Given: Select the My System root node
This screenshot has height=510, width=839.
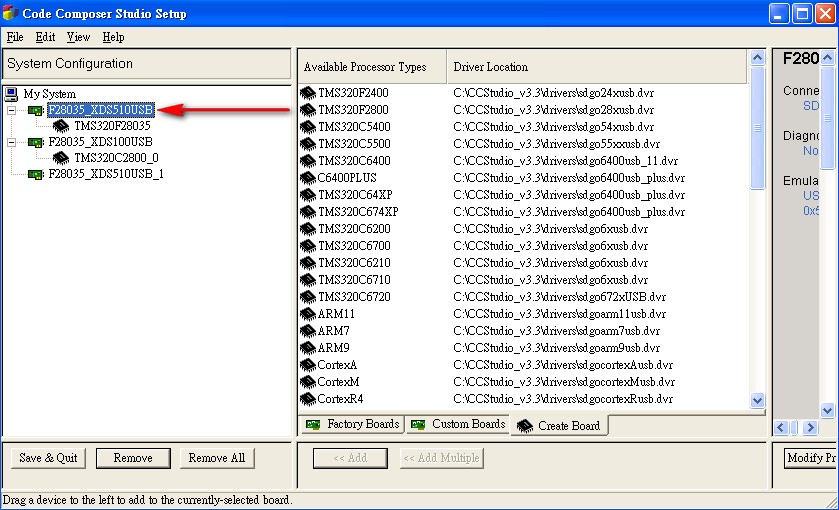Looking at the screenshot, I should coord(49,94).
